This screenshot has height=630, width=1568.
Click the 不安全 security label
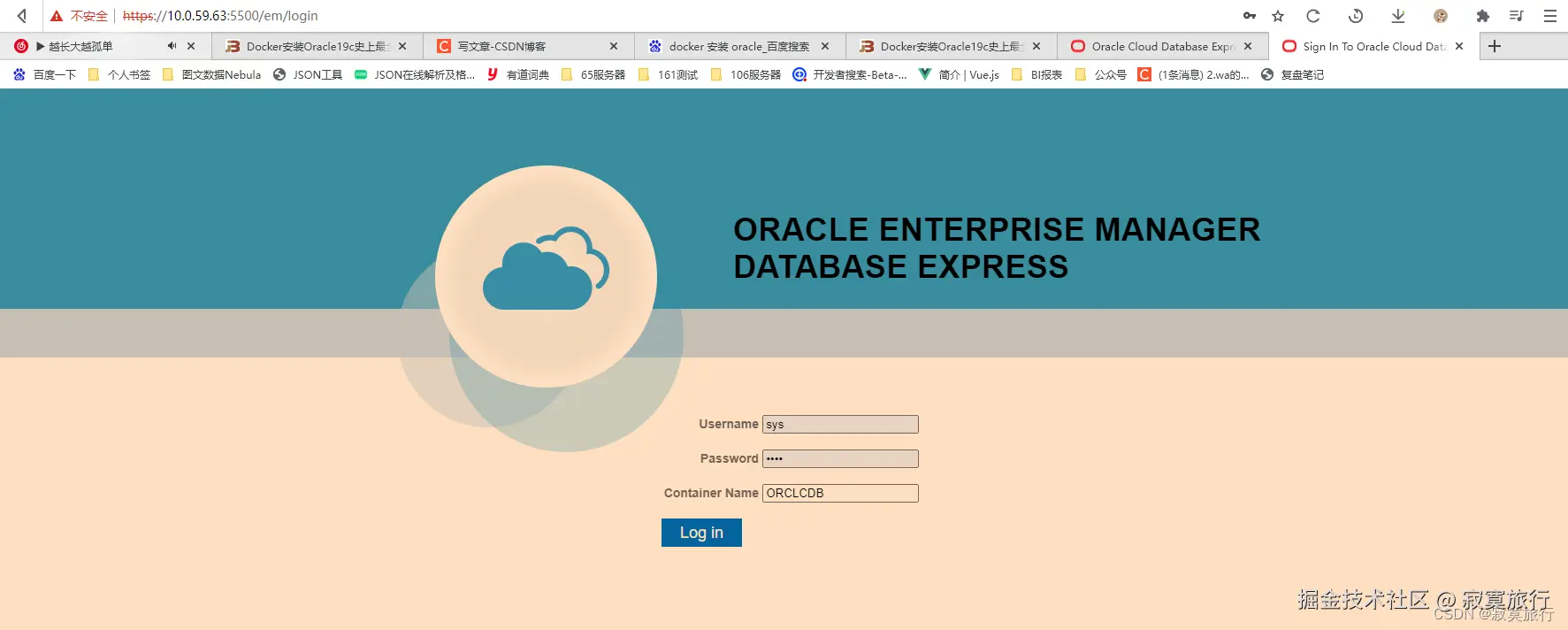point(89,16)
